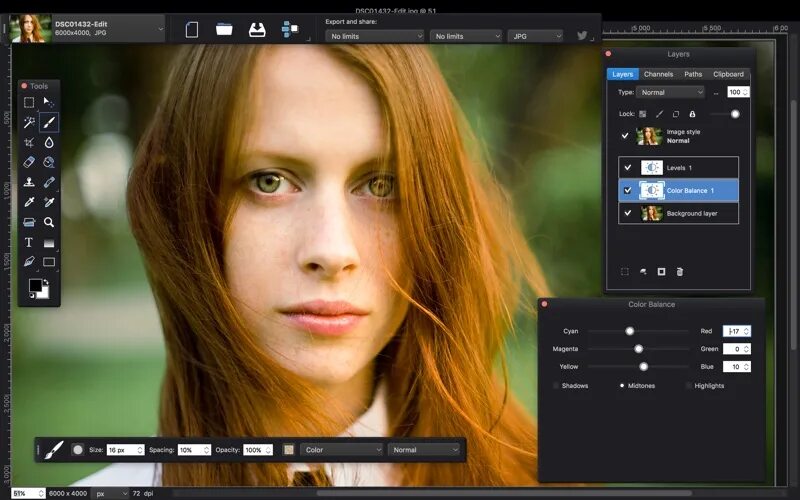Select the sparkle eyedropper sampler tool
Image resolution: width=800 pixels, height=500 pixels.
pyautogui.click(x=48, y=202)
